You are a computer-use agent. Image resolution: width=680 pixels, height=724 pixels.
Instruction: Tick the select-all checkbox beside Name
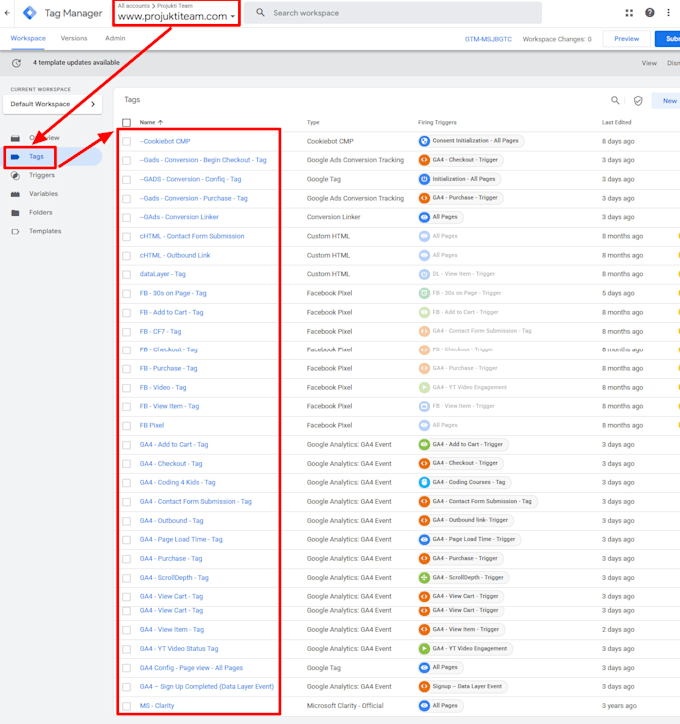pos(126,122)
